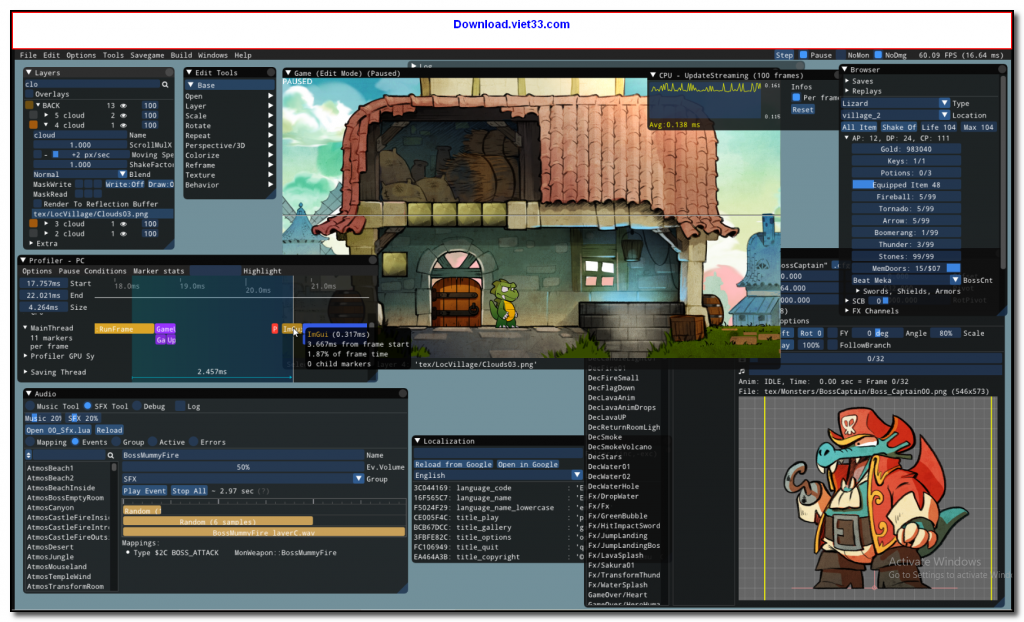
Task: Collapse the CPU UpdateStreaming window triangle
Action: [653, 75]
